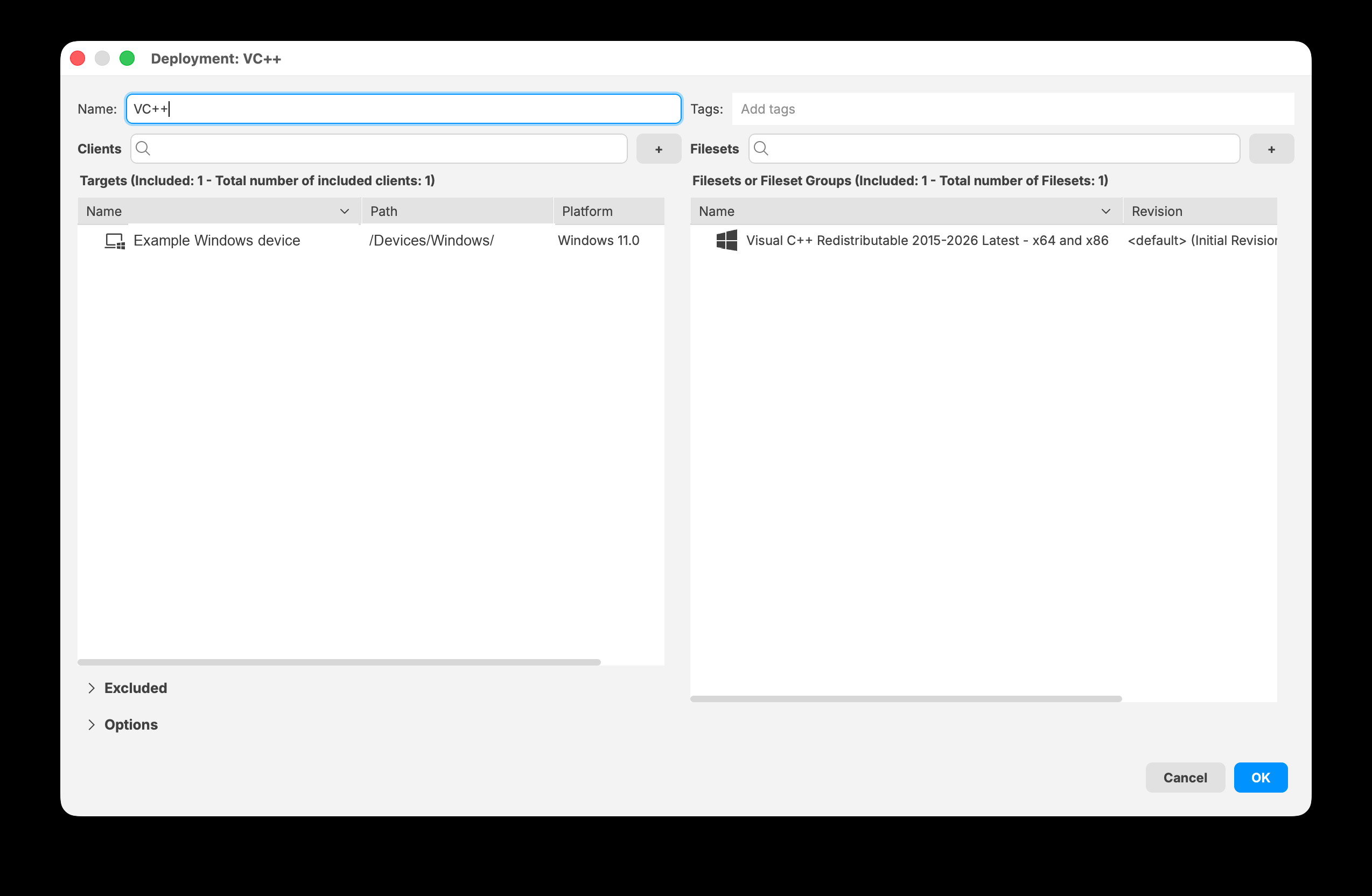Screen dimensions: 1372x896
Task: Add a client with the plus button
Action: click(659, 149)
